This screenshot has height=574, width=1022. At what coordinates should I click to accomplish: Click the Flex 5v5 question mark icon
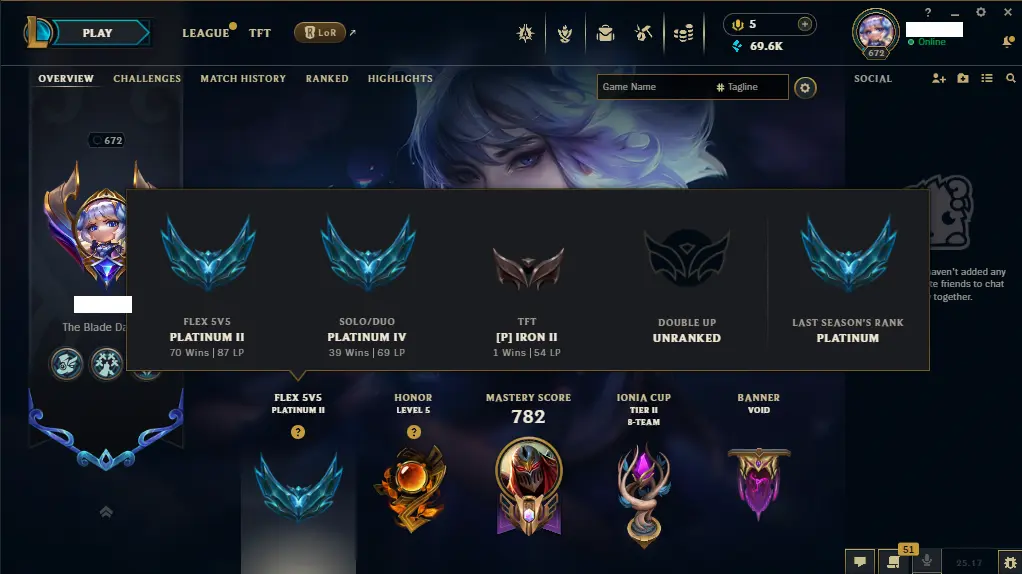pyautogui.click(x=298, y=432)
